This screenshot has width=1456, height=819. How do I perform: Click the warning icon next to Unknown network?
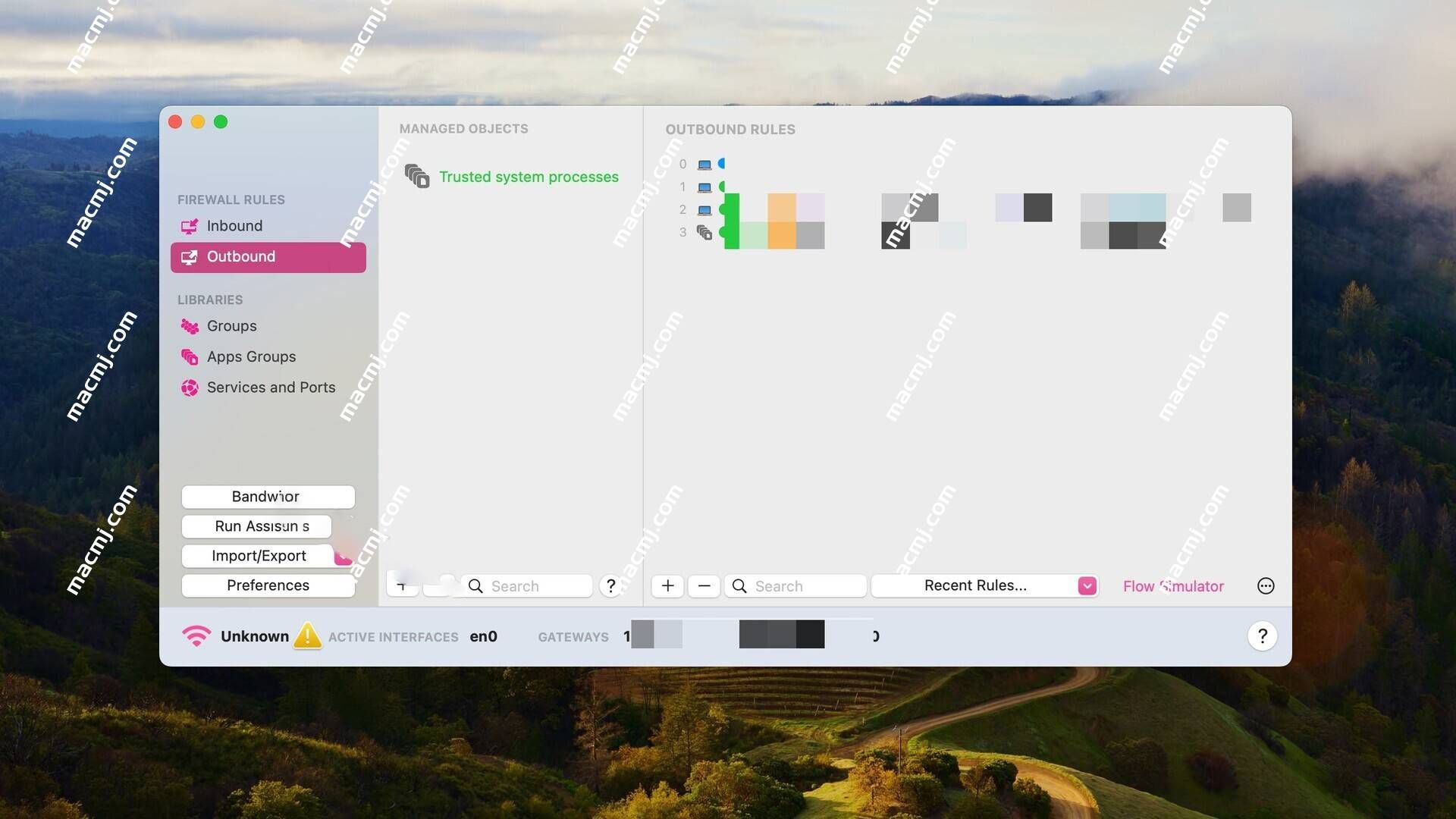pyautogui.click(x=306, y=635)
